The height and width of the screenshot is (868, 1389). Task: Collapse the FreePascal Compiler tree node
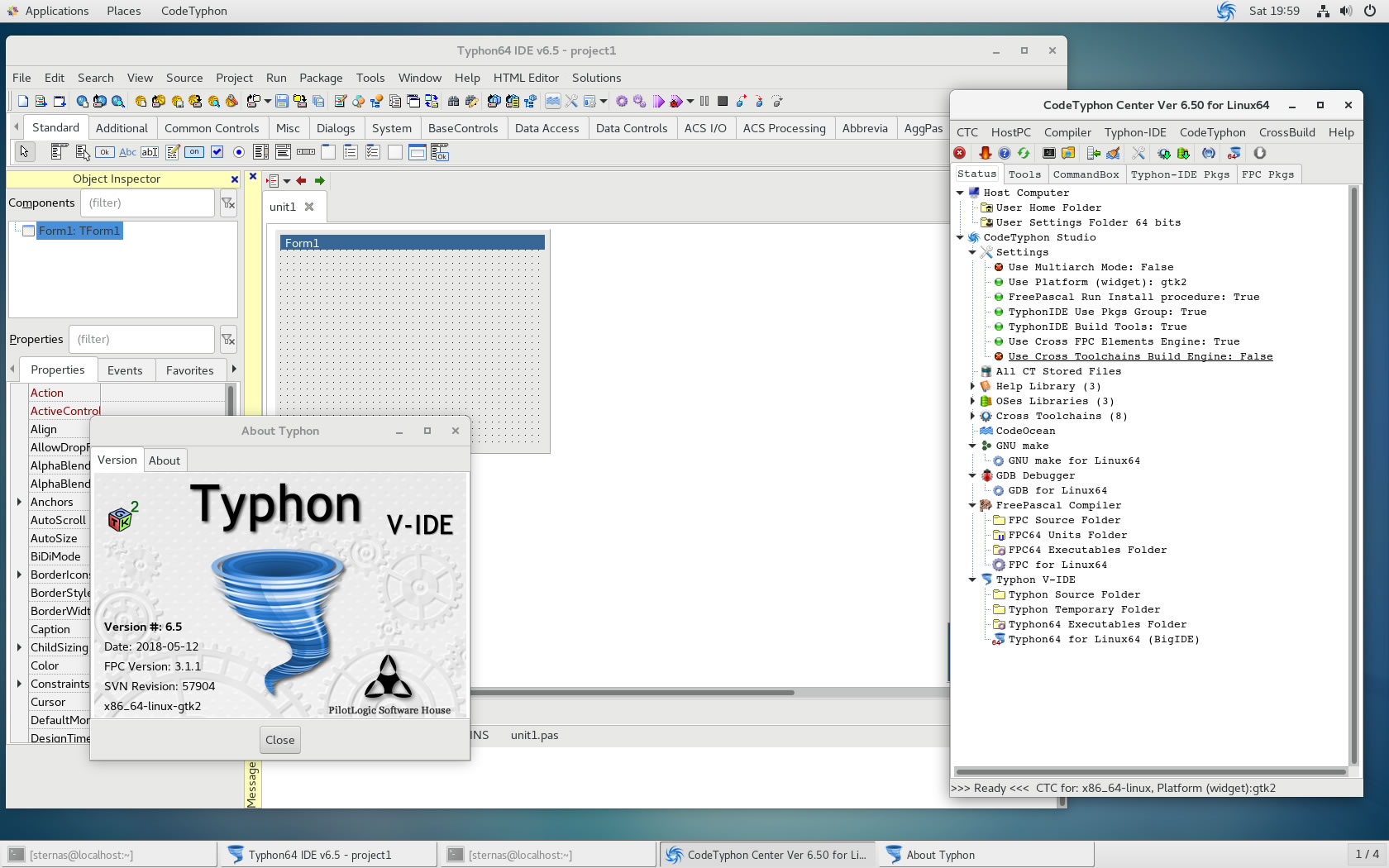click(972, 505)
